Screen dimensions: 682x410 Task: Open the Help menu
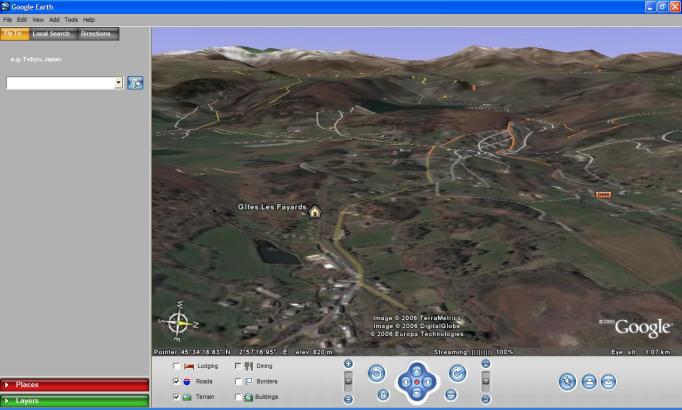point(89,20)
